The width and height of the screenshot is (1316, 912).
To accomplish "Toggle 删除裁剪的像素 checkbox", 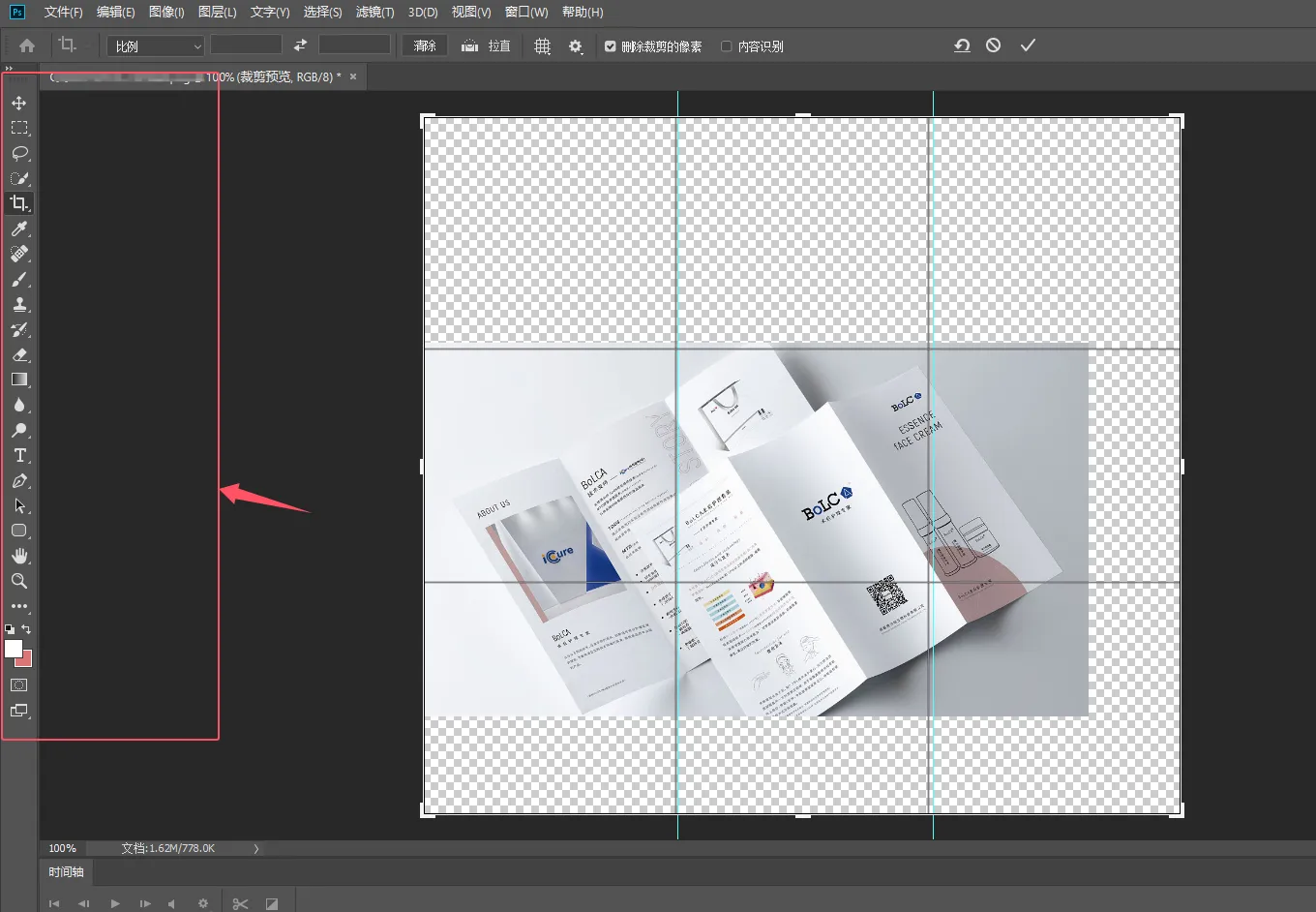I will click(610, 46).
